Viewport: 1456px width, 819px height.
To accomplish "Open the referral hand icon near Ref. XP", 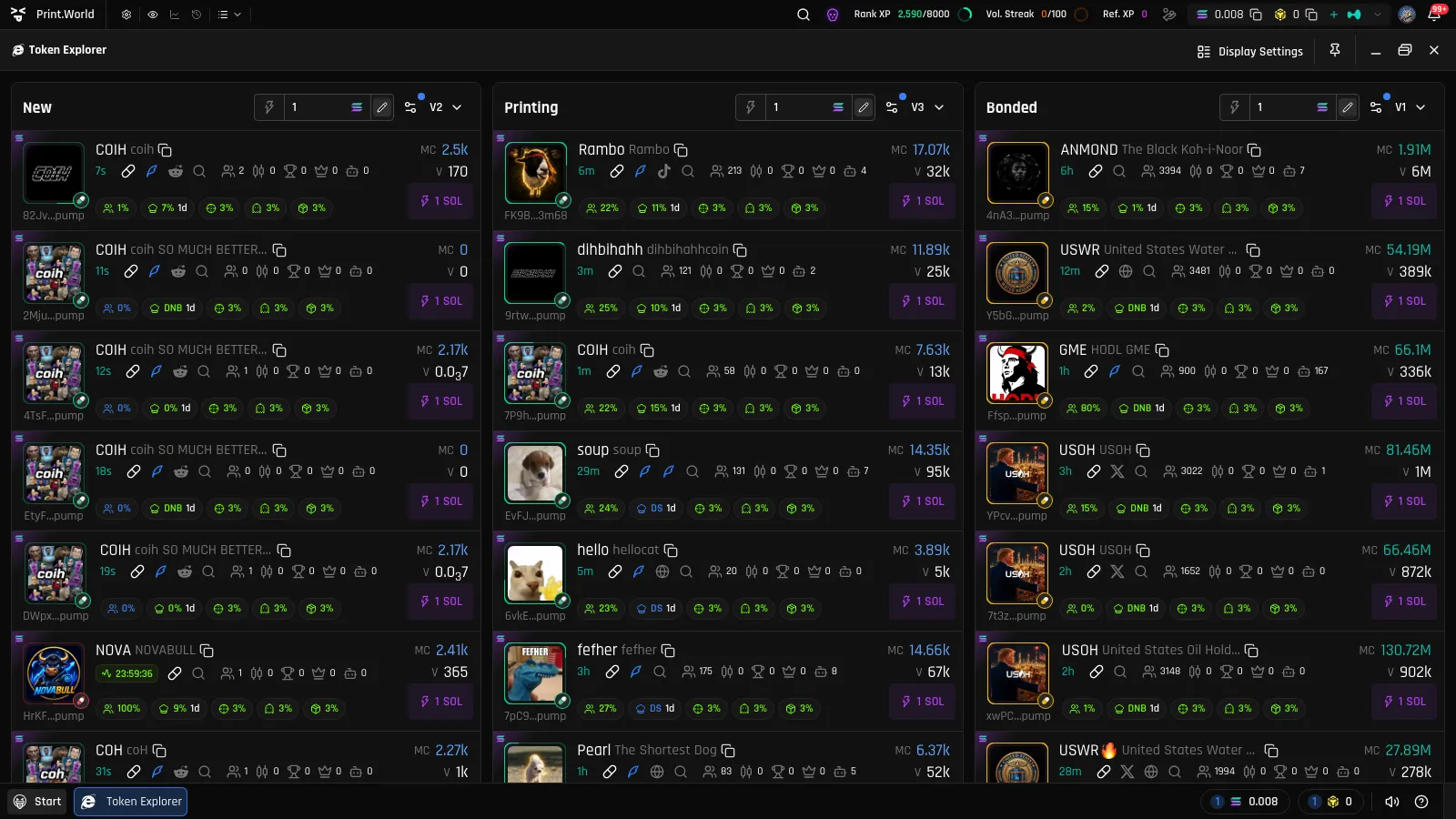I will [x=1169, y=15].
